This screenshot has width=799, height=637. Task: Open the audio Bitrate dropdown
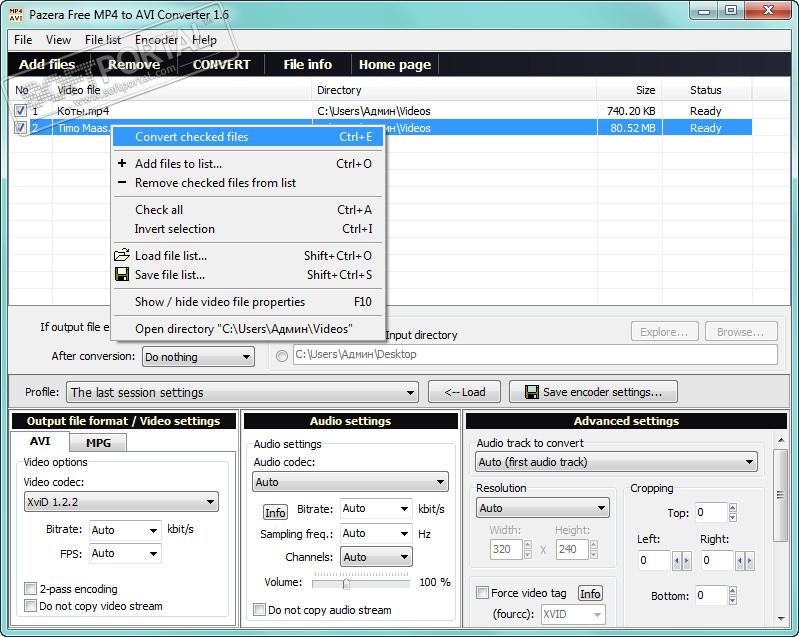click(376, 508)
